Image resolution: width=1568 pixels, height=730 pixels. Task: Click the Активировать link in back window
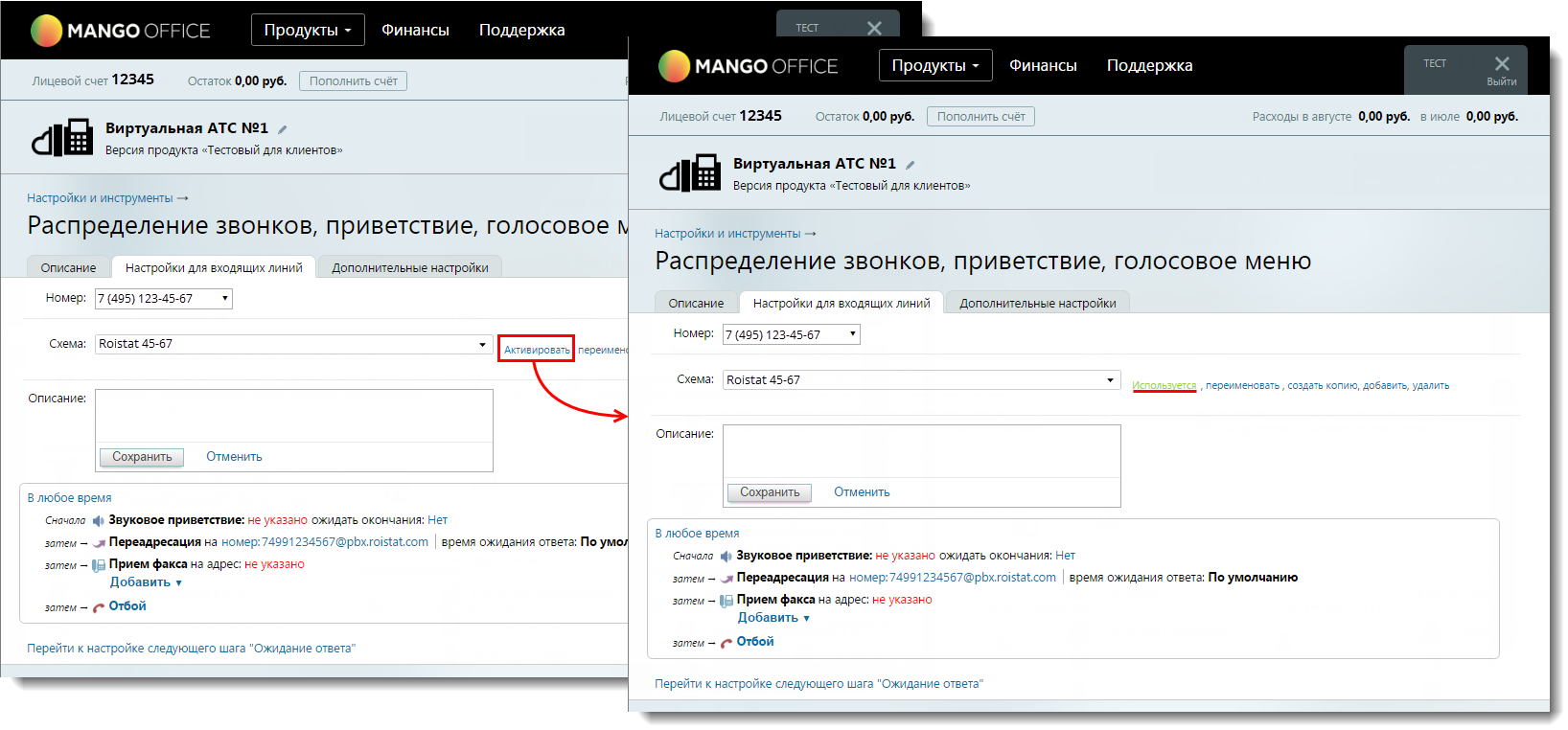(537, 350)
